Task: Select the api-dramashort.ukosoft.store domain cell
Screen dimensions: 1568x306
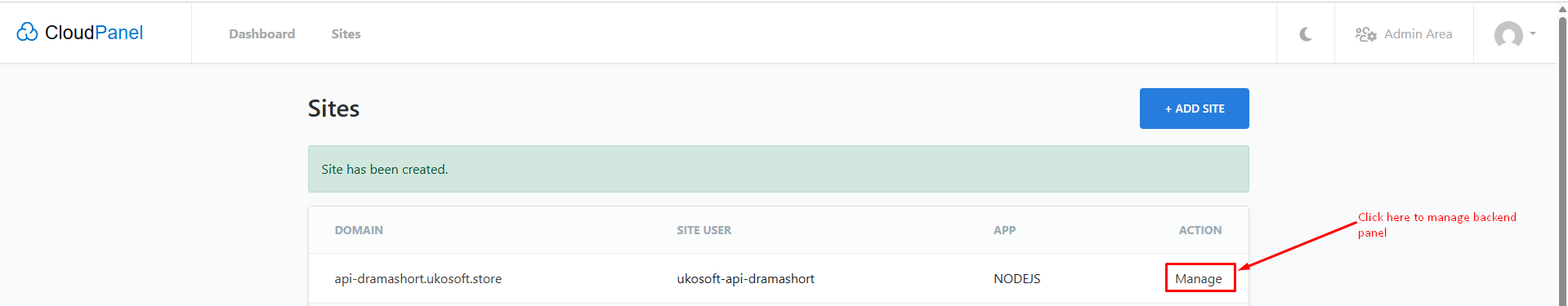Action: coord(418,278)
